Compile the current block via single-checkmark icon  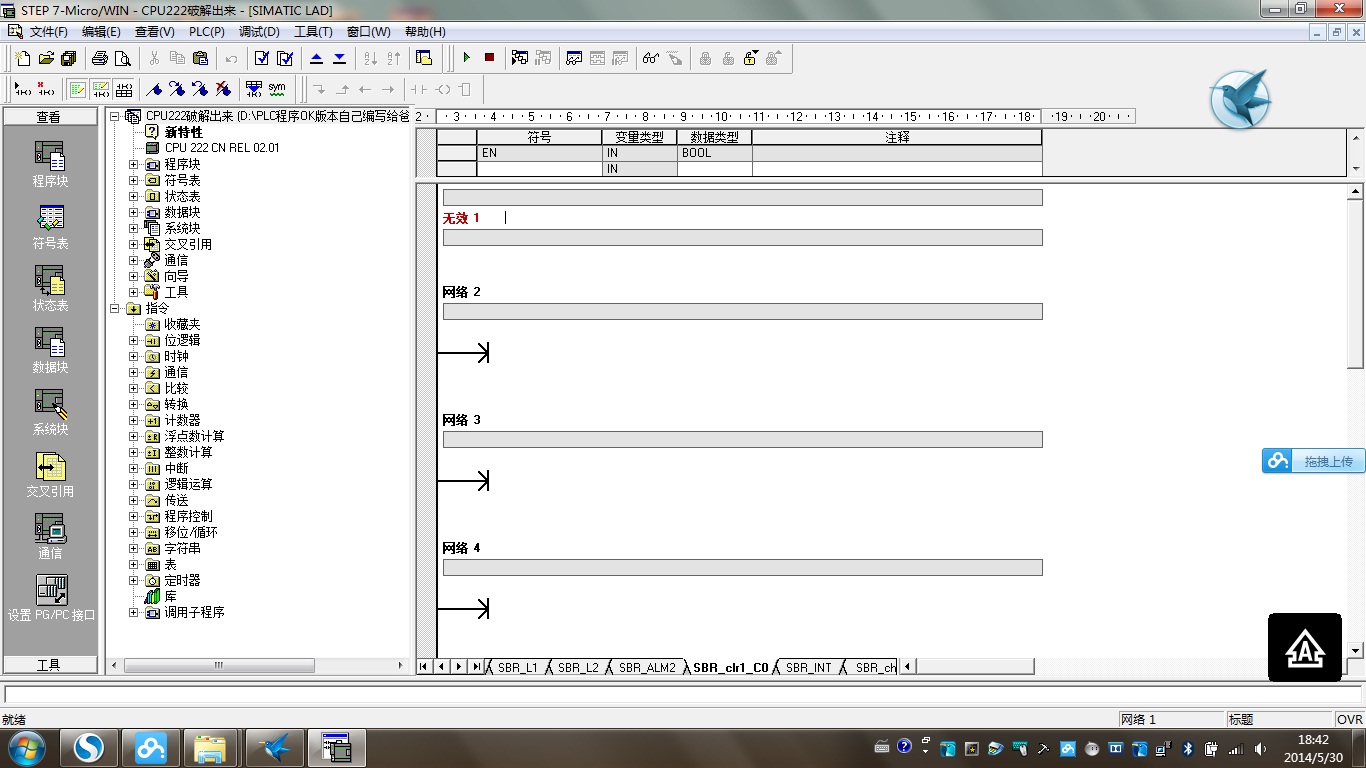[x=262, y=58]
